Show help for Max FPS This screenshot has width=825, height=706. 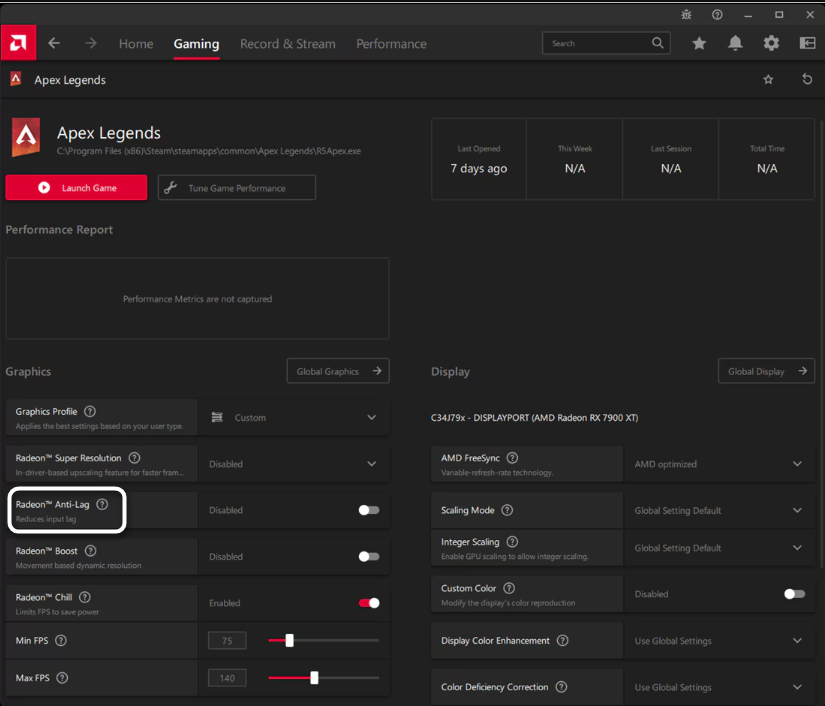click(62, 678)
